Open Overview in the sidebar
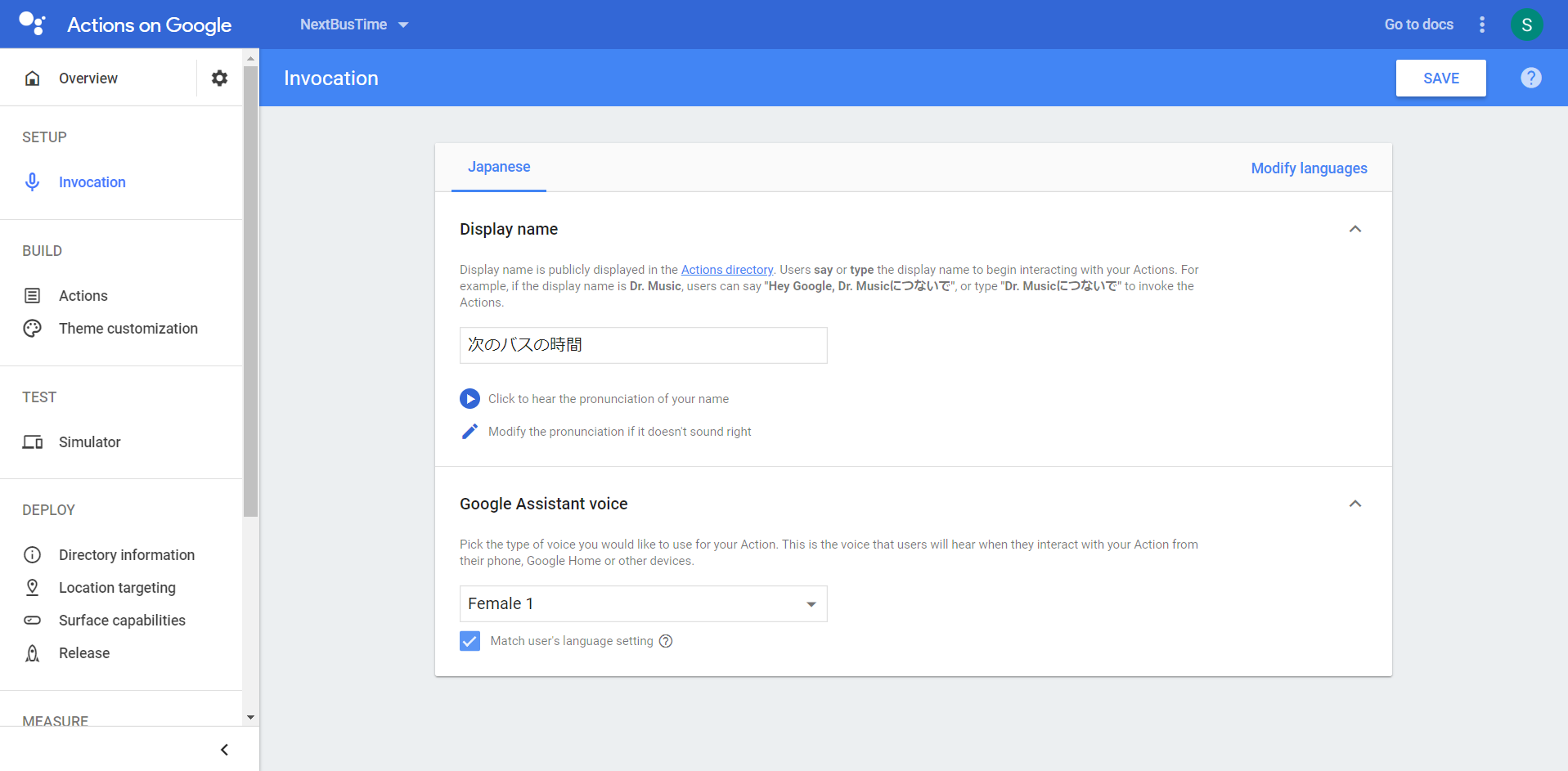Viewport: 1568px width, 771px height. pyautogui.click(x=88, y=78)
